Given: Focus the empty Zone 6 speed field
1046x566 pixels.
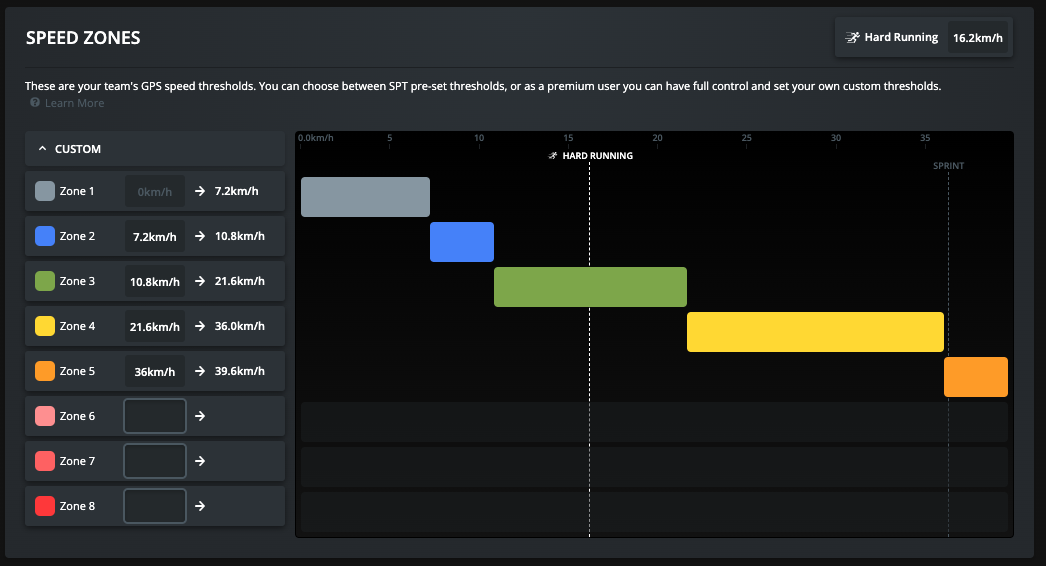Looking at the screenshot, I should 155,416.
